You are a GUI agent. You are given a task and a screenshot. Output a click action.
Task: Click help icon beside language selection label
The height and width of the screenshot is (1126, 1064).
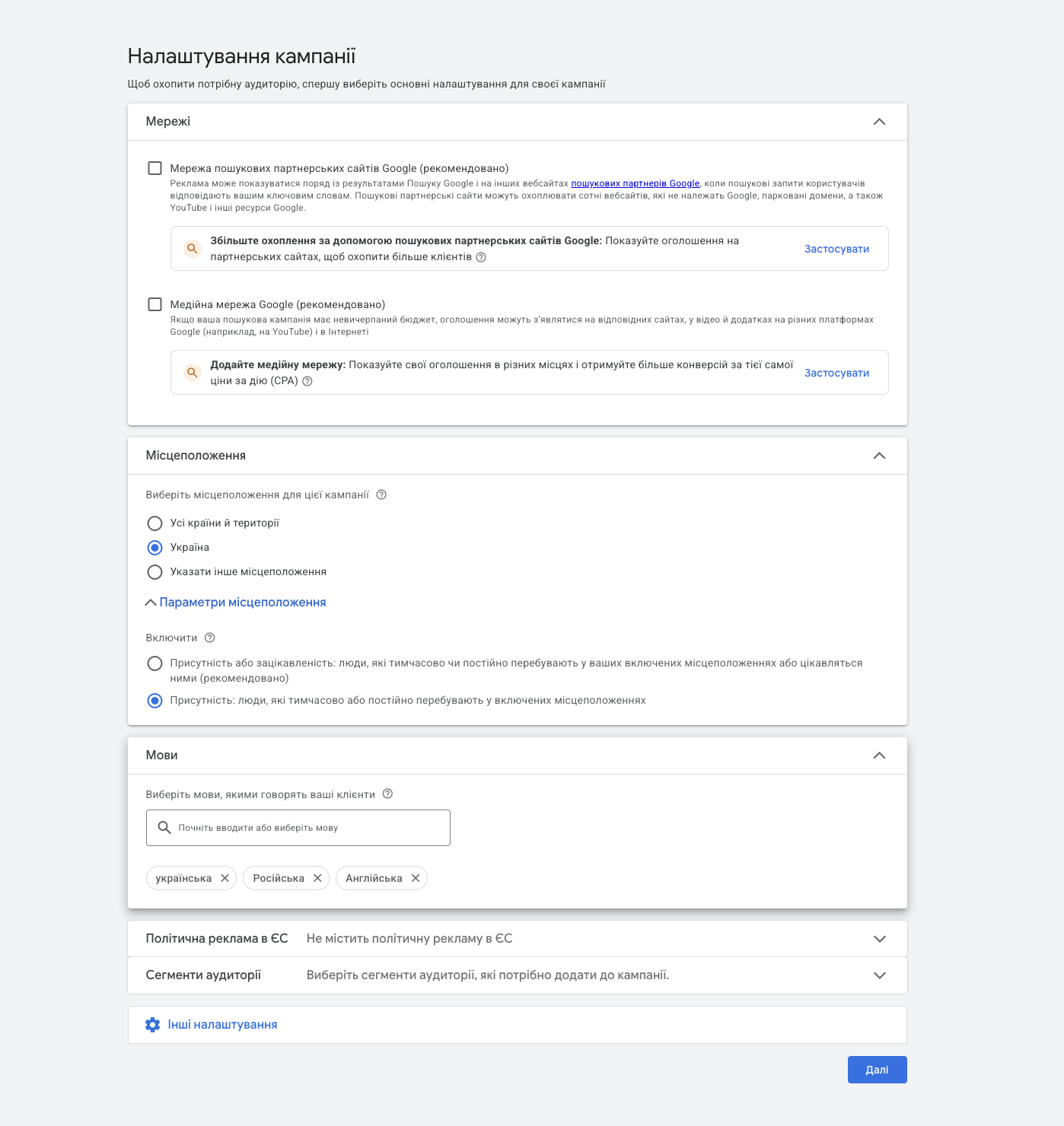coord(387,794)
